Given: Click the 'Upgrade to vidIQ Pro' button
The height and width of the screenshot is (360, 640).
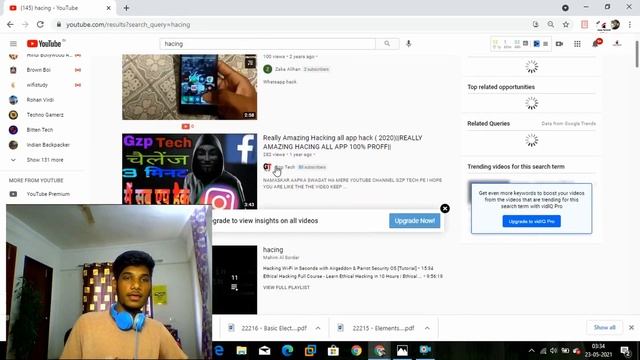Looking at the screenshot, I should [x=531, y=221].
